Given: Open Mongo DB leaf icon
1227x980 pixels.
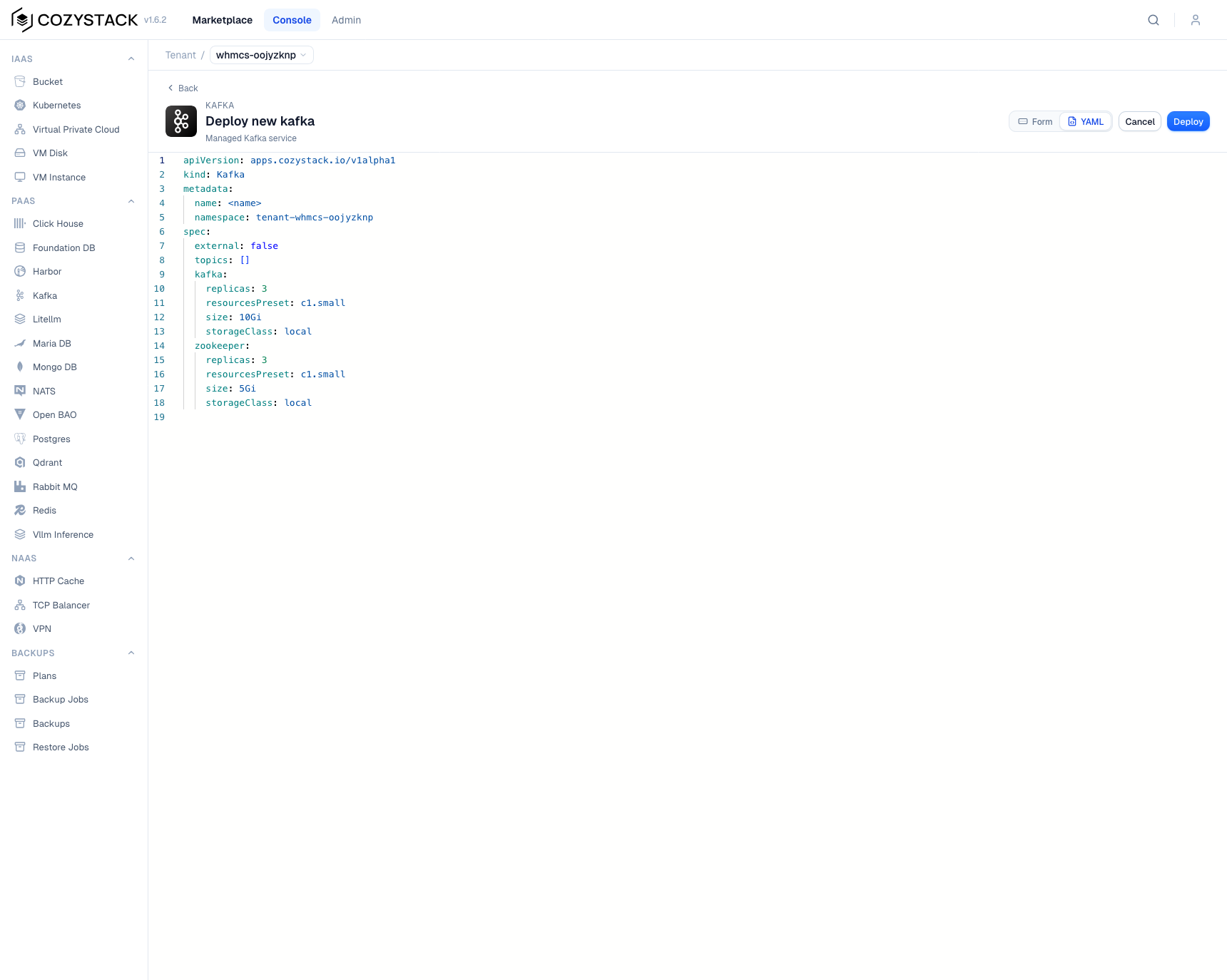Looking at the screenshot, I should coord(20,367).
